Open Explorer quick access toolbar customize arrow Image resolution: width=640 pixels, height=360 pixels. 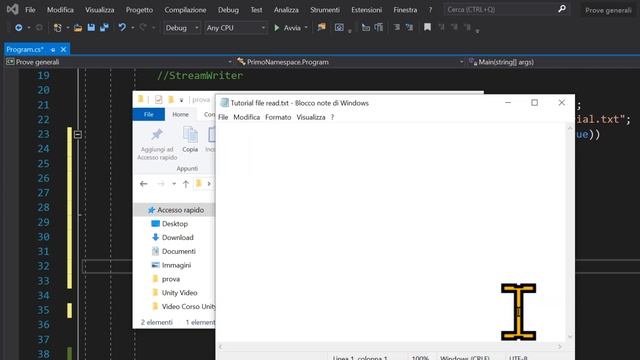pyautogui.click(x=181, y=100)
